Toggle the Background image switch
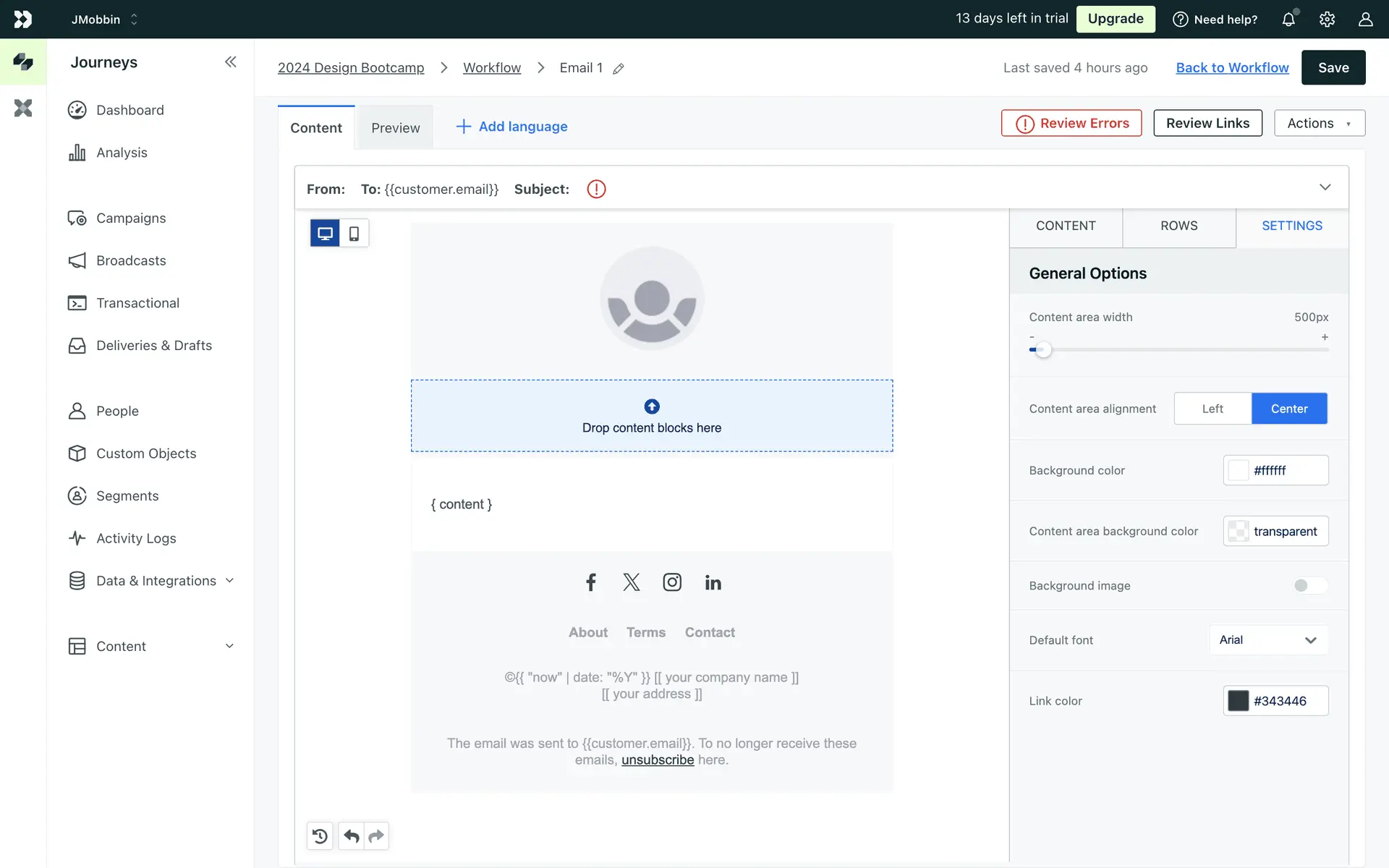 click(x=1309, y=585)
